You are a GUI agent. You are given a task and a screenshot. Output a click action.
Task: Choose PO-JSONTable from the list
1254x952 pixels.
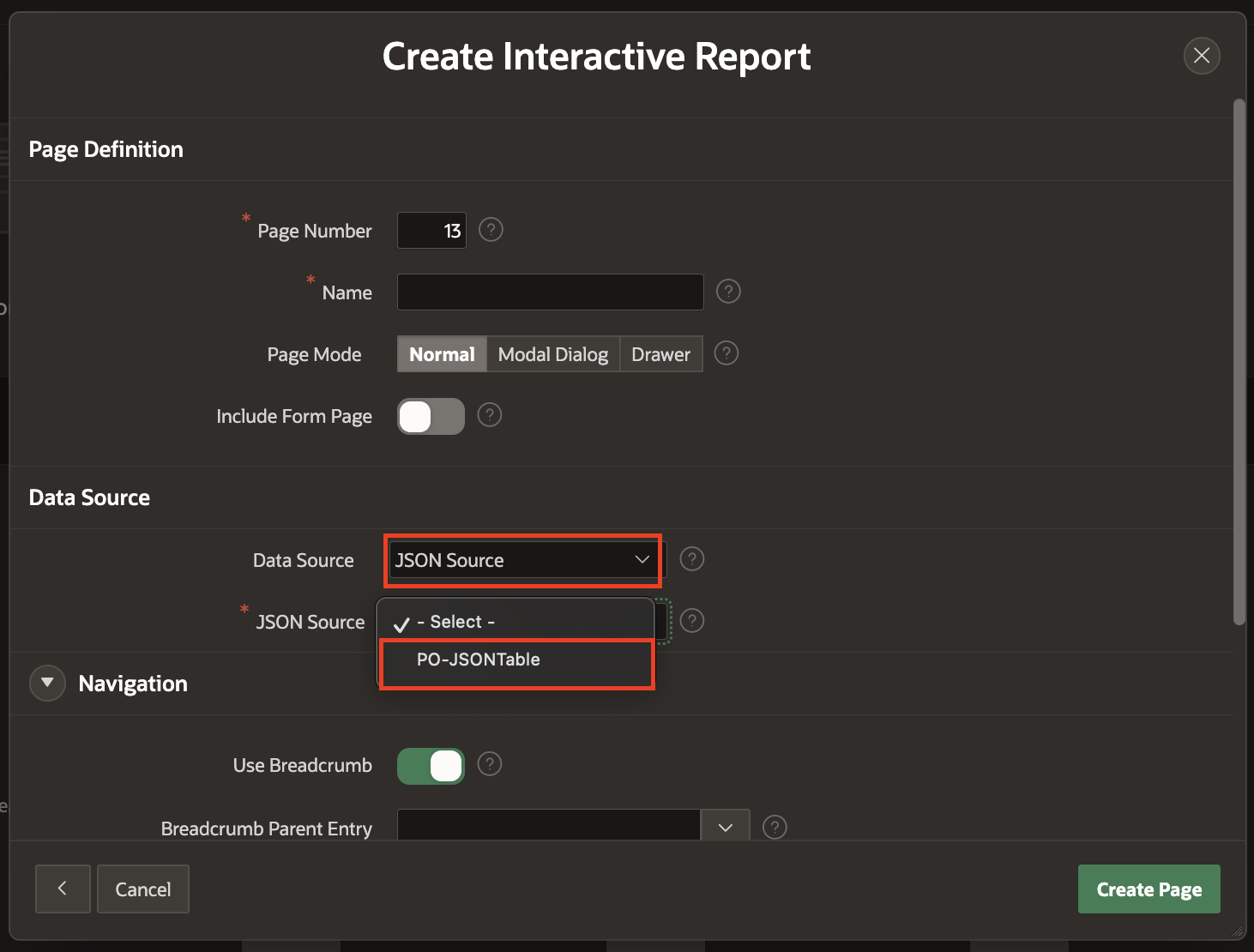[x=479, y=660]
